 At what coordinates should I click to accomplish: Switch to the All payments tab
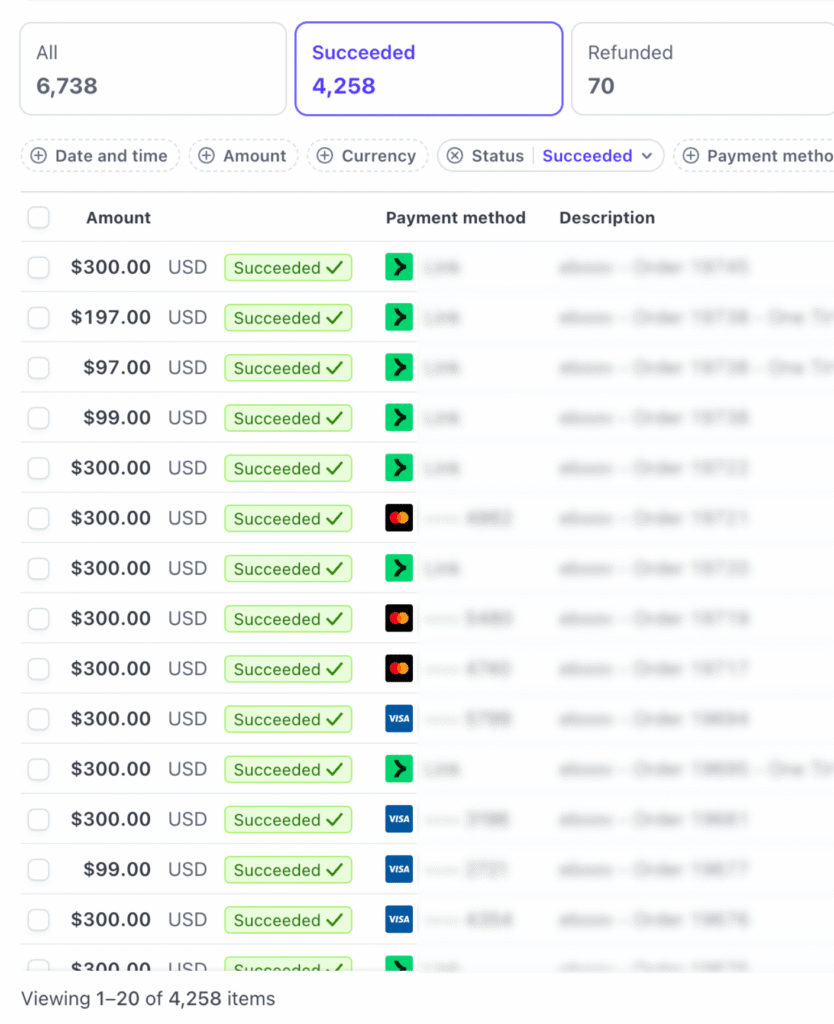153,69
